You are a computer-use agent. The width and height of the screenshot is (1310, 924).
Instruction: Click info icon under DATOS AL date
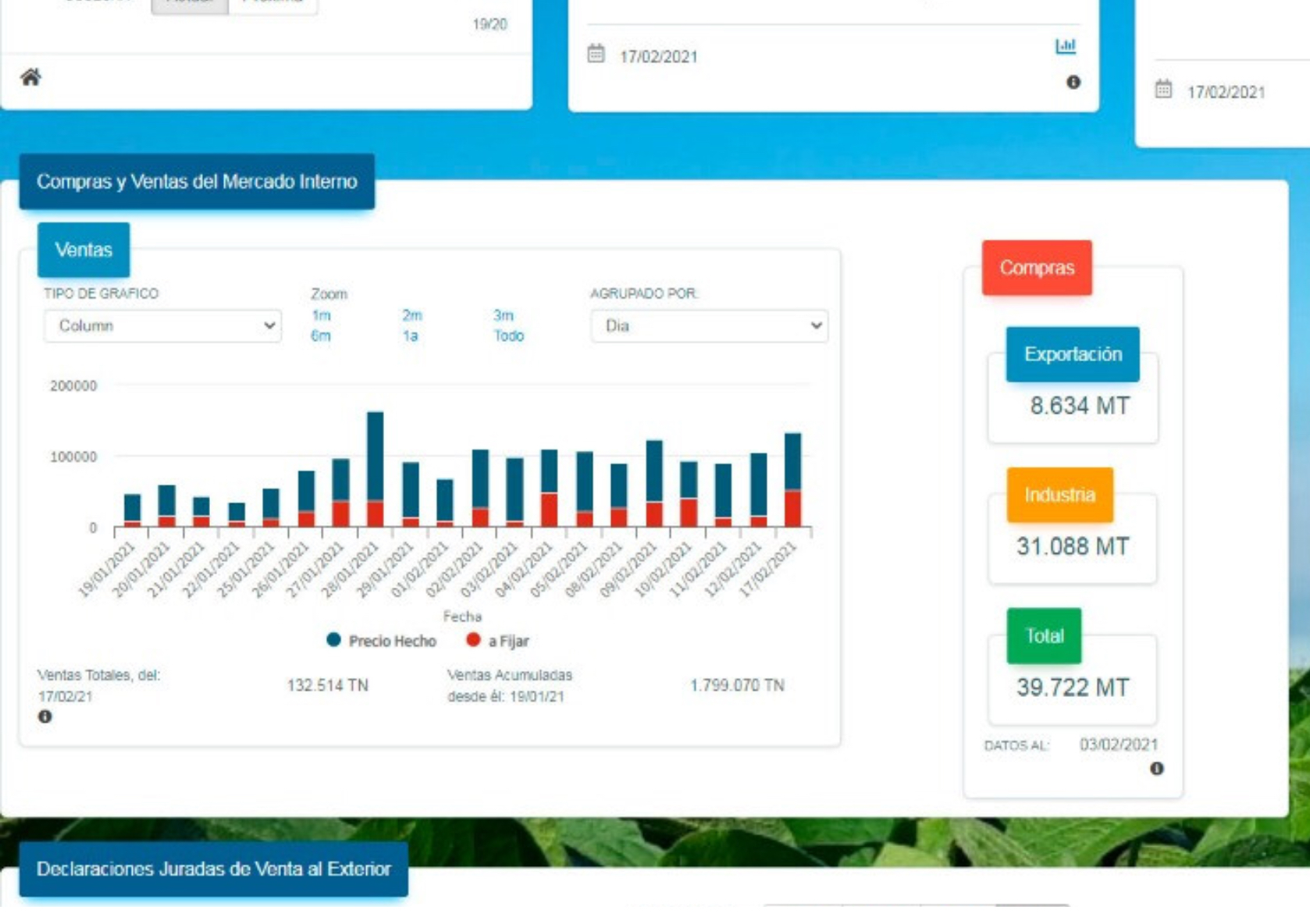coord(1157,769)
